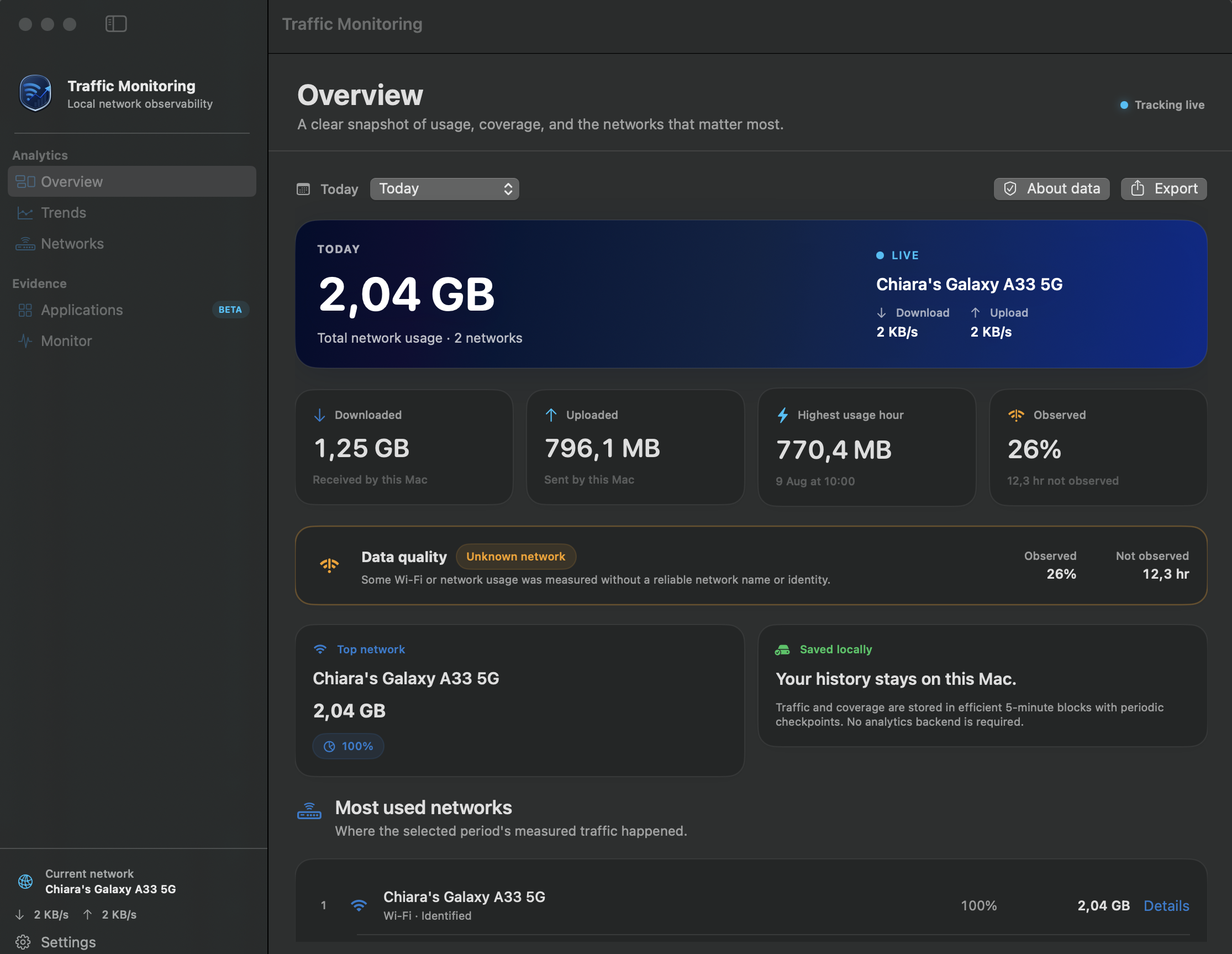This screenshot has height=954, width=1232.
Task: Open About data
Action: tap(1051, 188)
